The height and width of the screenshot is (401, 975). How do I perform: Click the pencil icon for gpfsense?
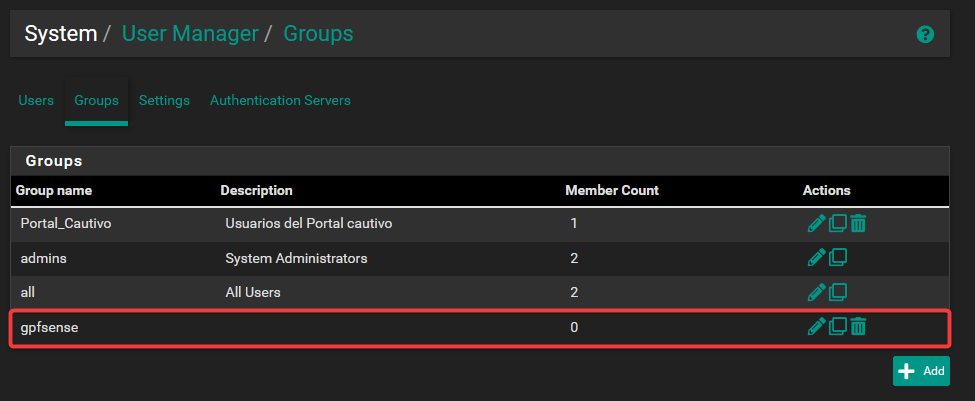click(x=817, y=326)
